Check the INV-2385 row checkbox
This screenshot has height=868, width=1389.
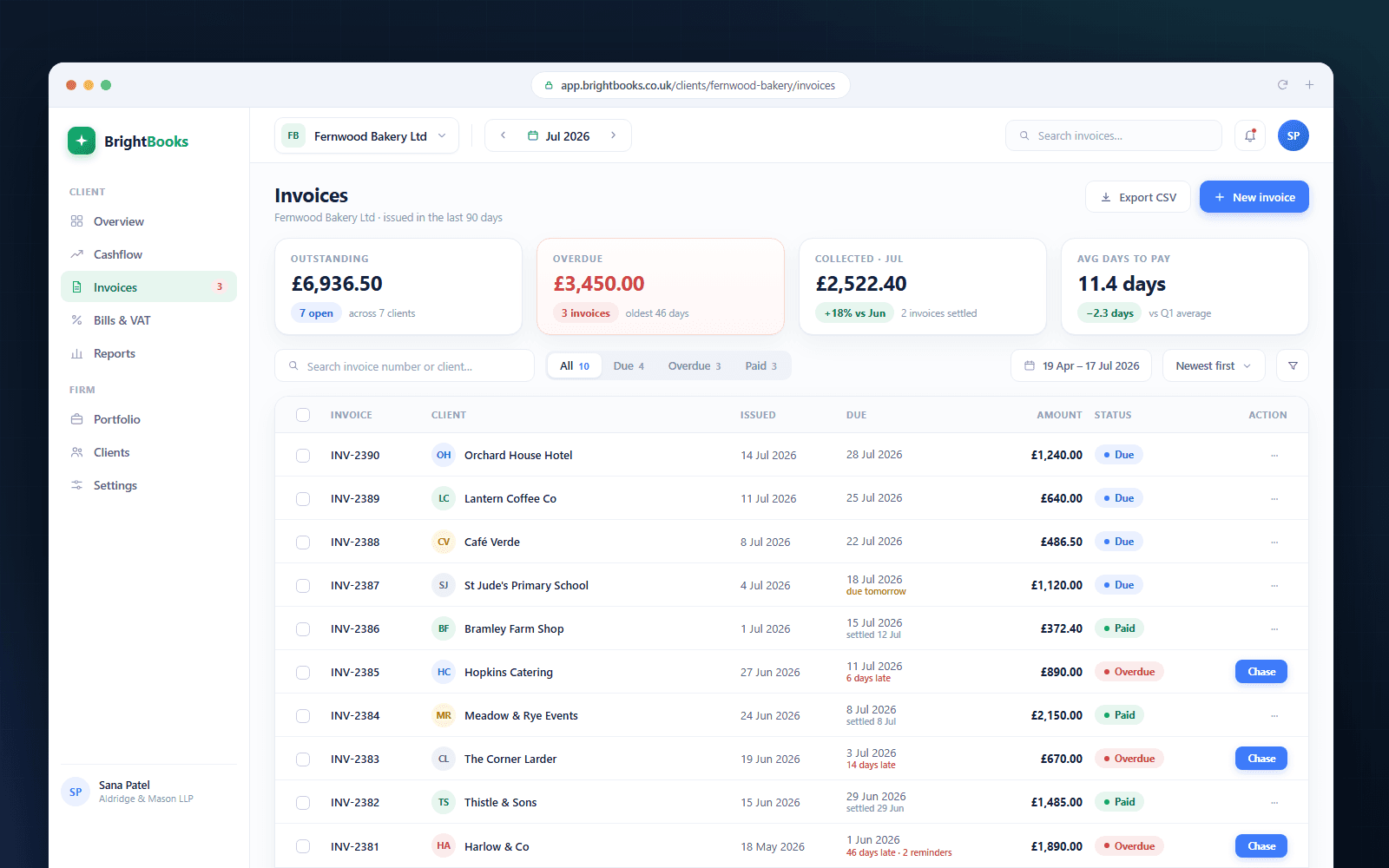pyautogui.click(x=303, y=672)
